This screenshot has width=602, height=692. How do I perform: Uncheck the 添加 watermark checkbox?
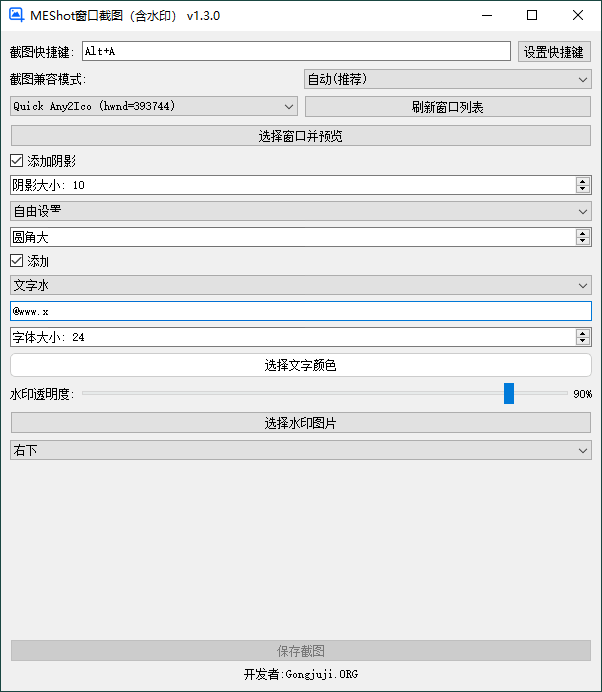coord(17,260)
